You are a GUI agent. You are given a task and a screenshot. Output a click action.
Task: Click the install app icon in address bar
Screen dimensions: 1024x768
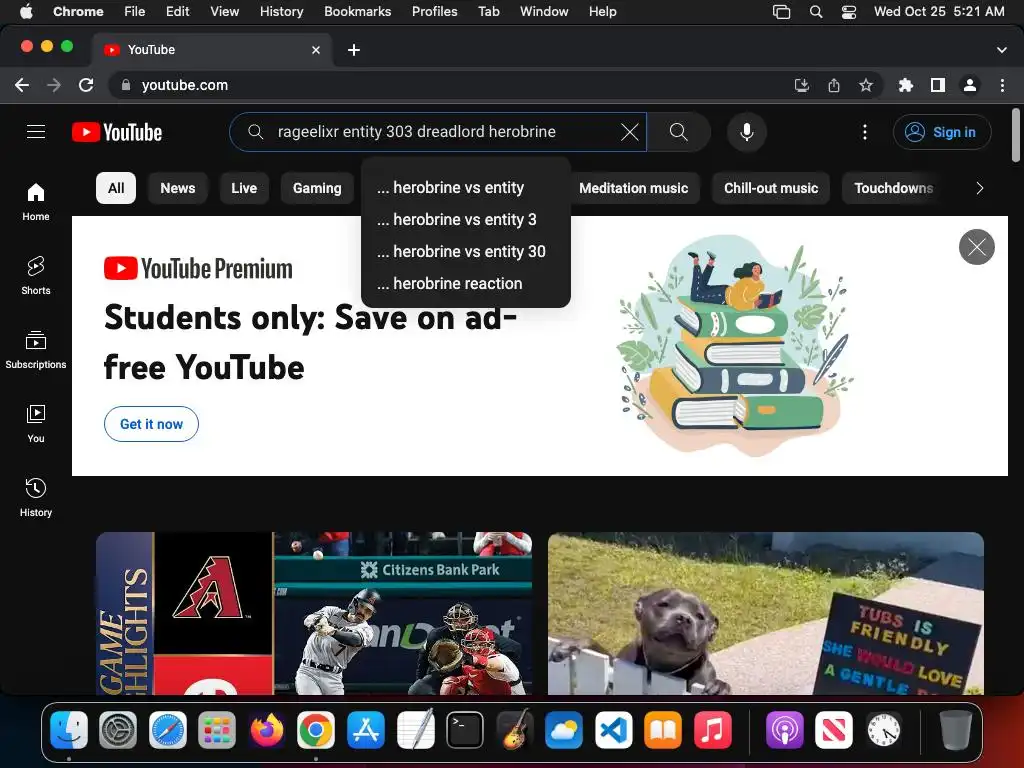coord(802,85)
